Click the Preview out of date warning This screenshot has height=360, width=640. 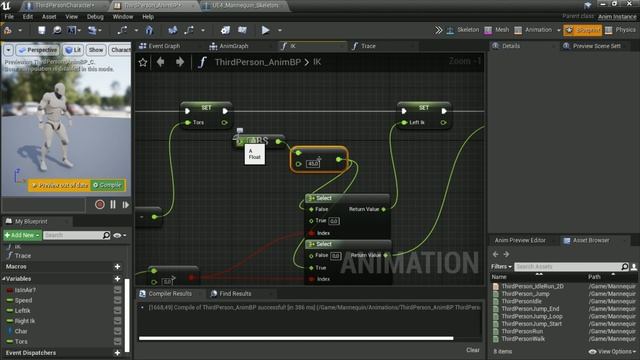[x=60, y=185]
